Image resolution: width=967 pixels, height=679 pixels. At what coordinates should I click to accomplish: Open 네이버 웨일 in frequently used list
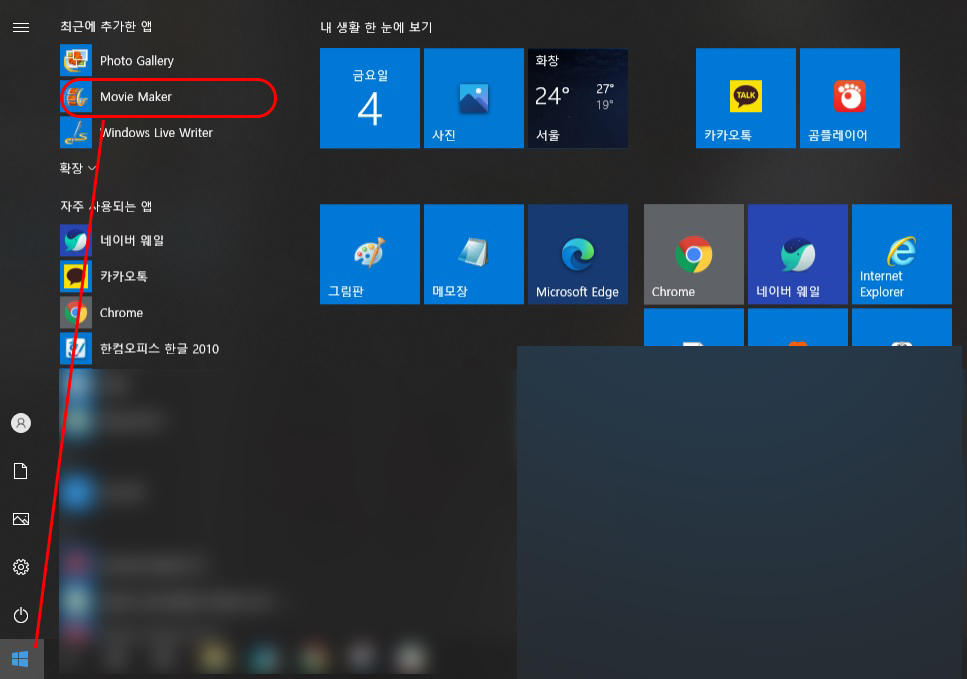(x=167, y=241)
